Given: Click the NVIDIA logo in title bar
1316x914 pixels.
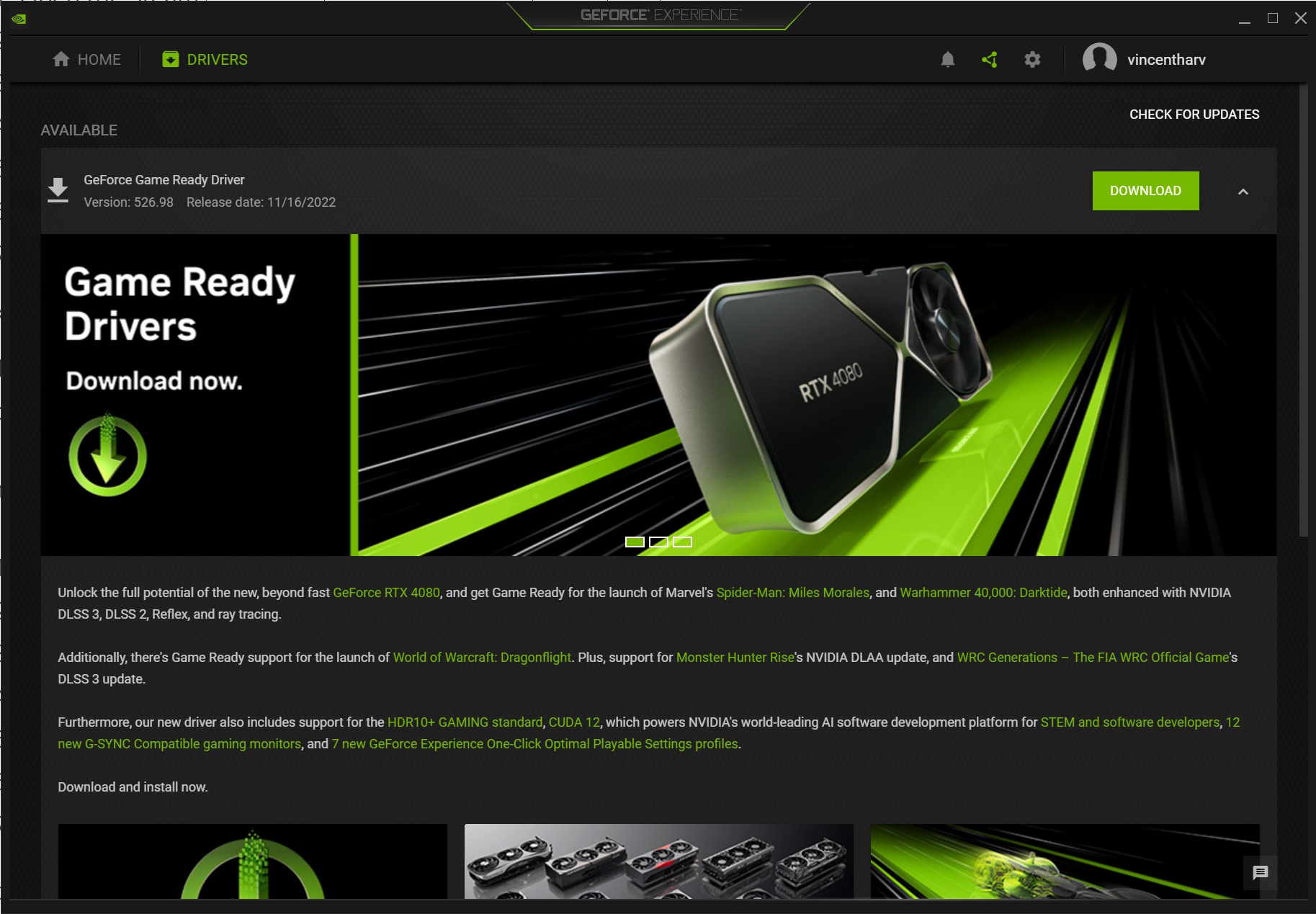Looking at the screenshot, I should [19, 19].
